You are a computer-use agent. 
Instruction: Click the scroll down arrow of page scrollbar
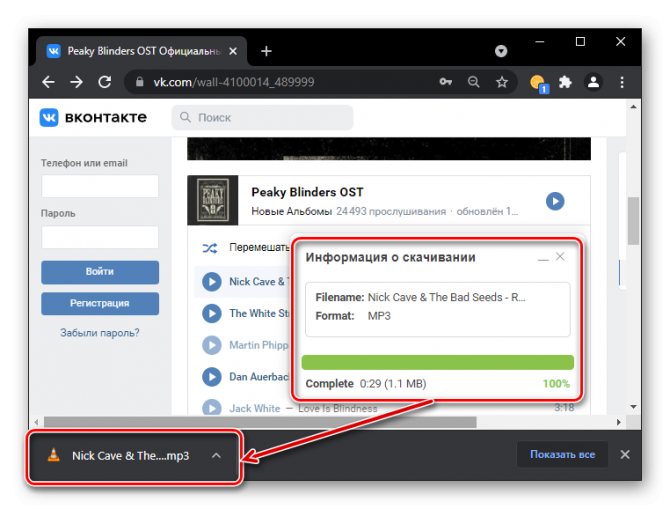(633, 406)
